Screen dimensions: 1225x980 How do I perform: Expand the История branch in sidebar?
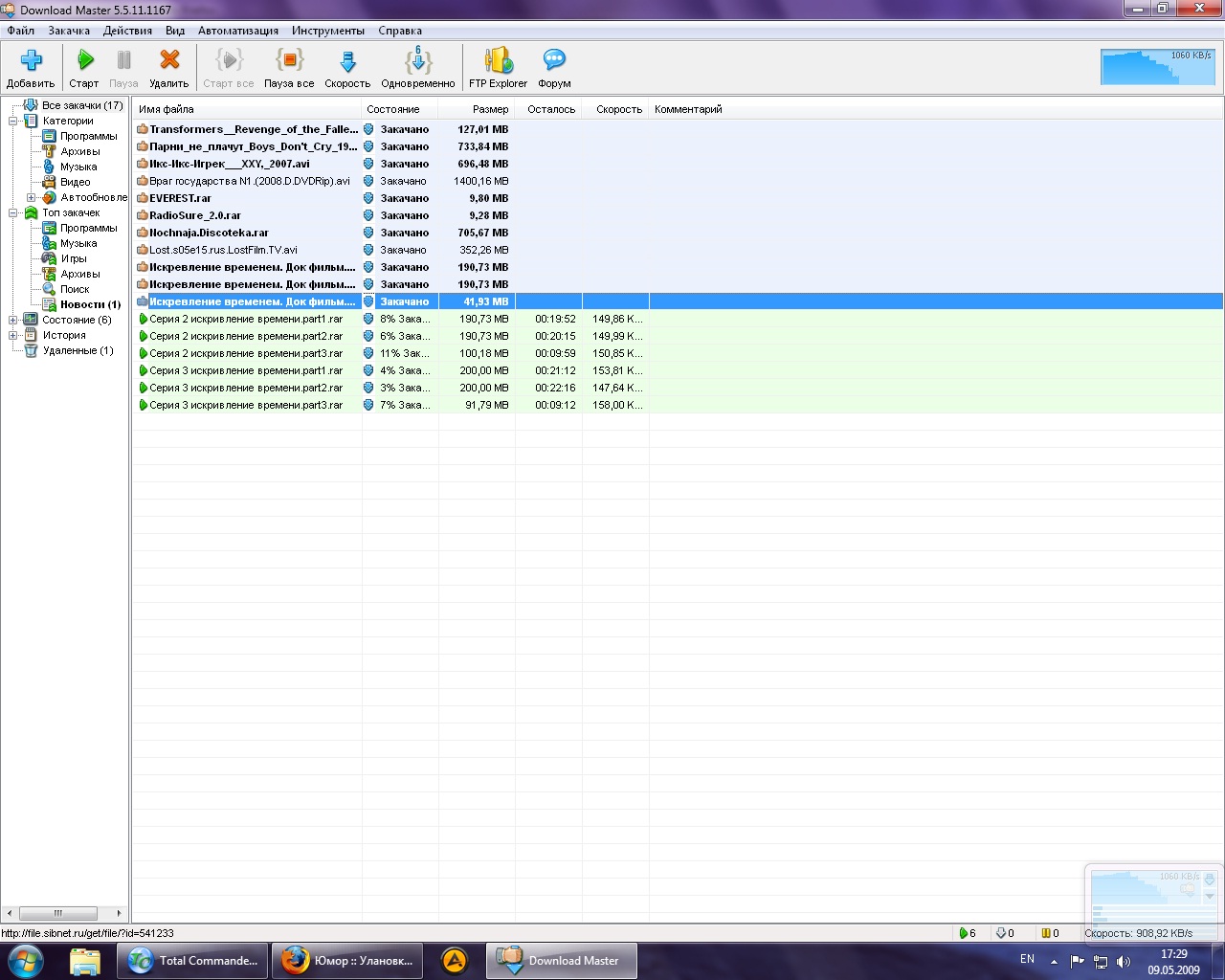pyautogui.click(x=13, y=335)
